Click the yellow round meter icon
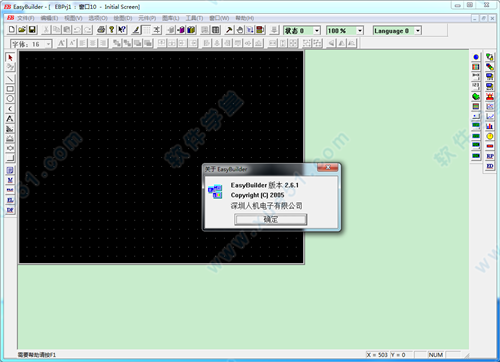 tap(489, 136)
